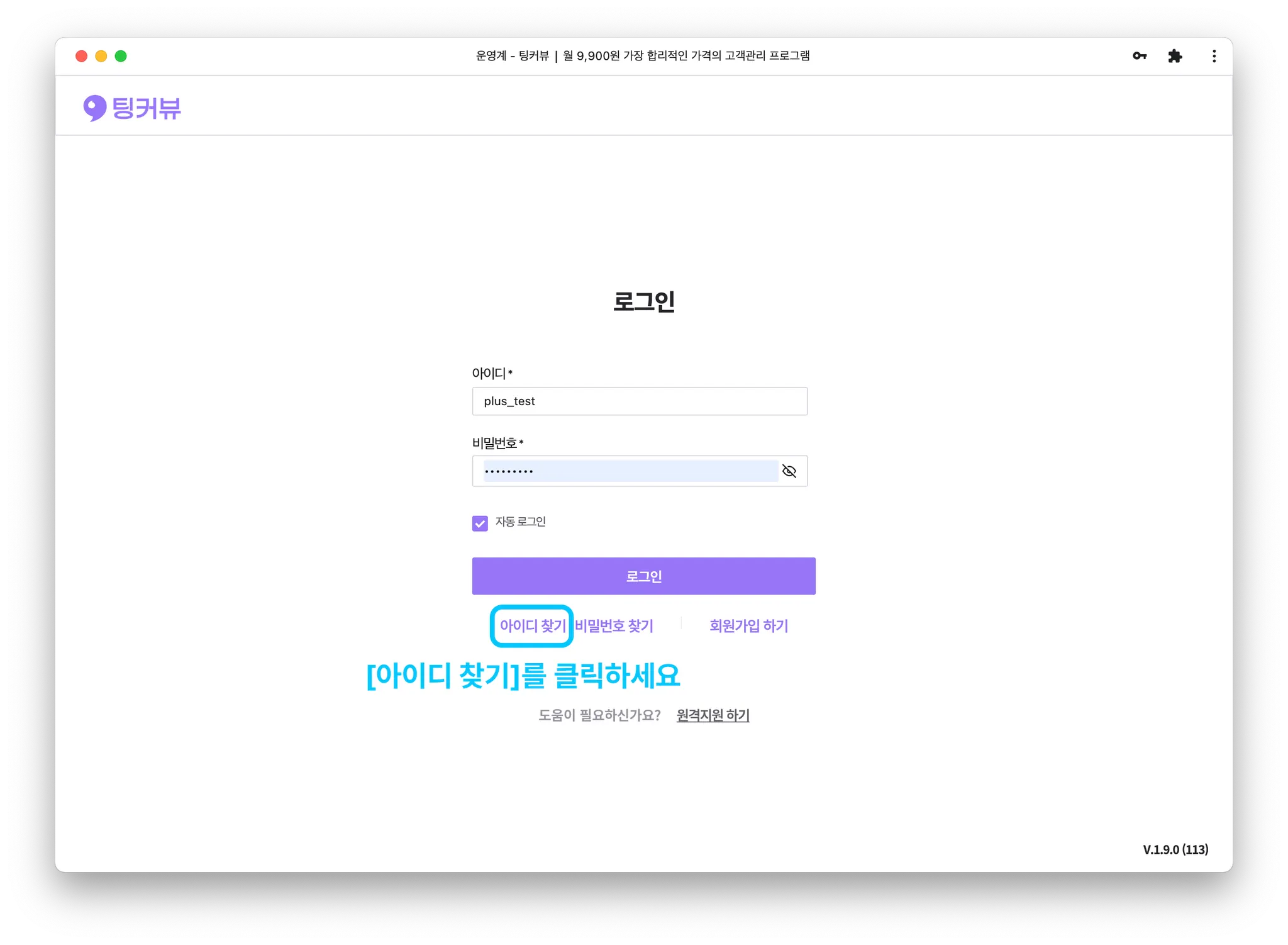
Task: Click the 자동 로그인 label text
Action: point(520,522)
